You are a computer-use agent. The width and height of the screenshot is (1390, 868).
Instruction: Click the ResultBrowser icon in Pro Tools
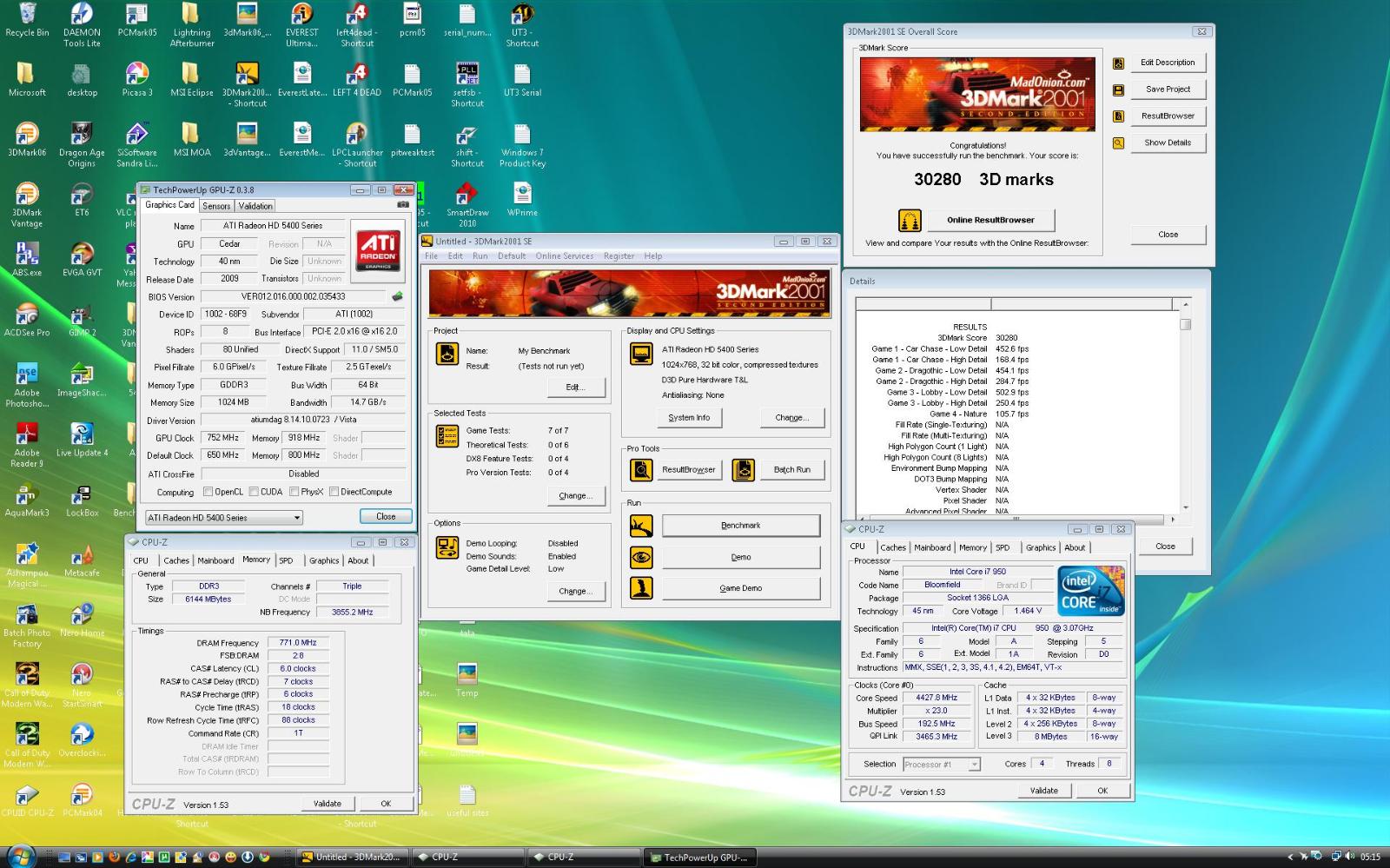[641, 469]
